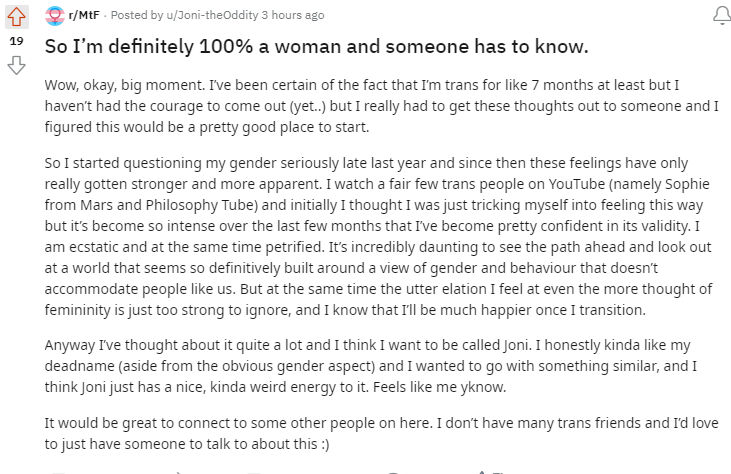This screenshot has width=731, height=474.
Task: Open u/Joni-theOddity's user profile
Action: pyautogui.click(x=212, y=15)
